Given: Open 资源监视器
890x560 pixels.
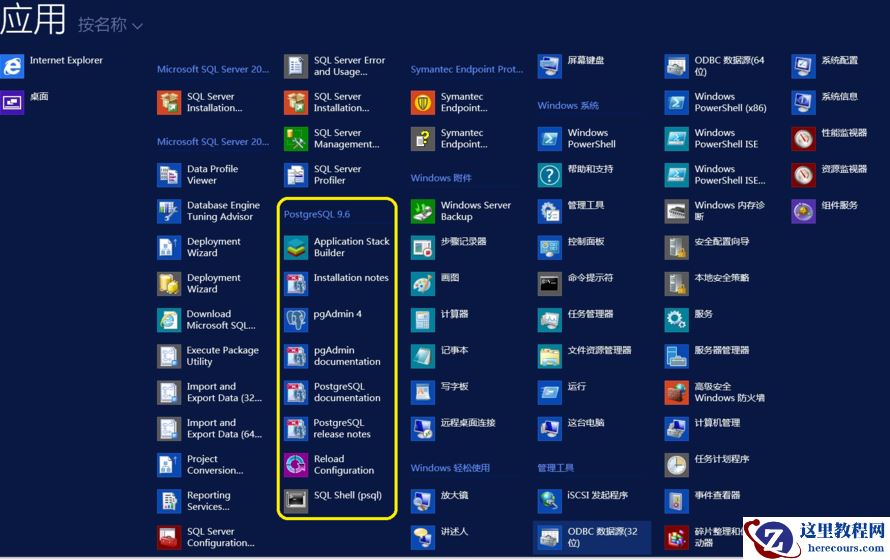Looking at the screenshot, I should (830, 175).
